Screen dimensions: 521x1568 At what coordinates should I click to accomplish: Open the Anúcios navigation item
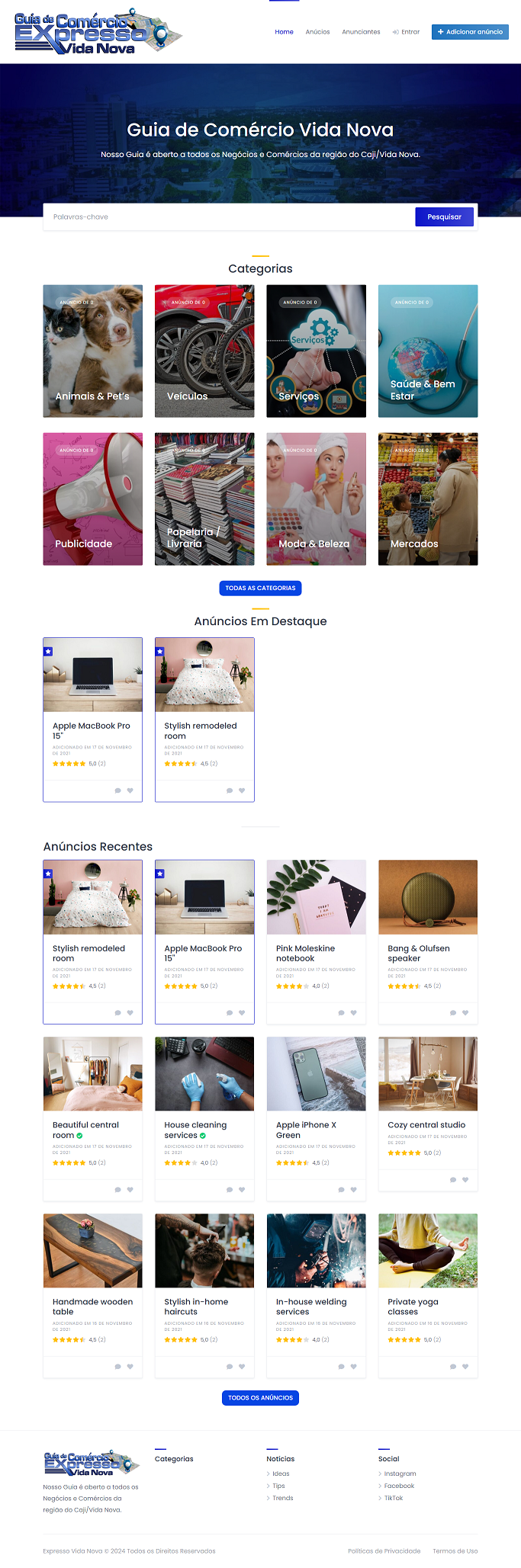[317, 32]
